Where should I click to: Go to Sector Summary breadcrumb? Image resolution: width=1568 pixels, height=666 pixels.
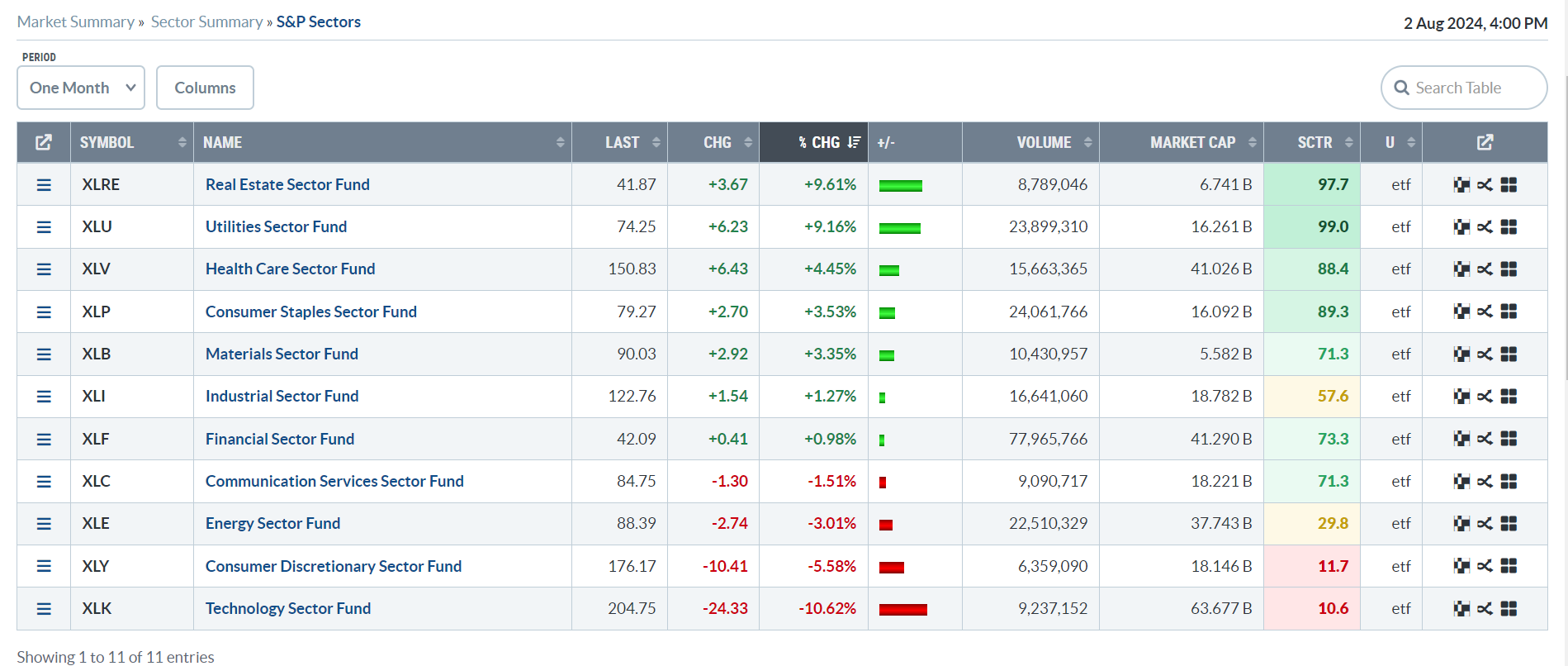tap(206, 21)
